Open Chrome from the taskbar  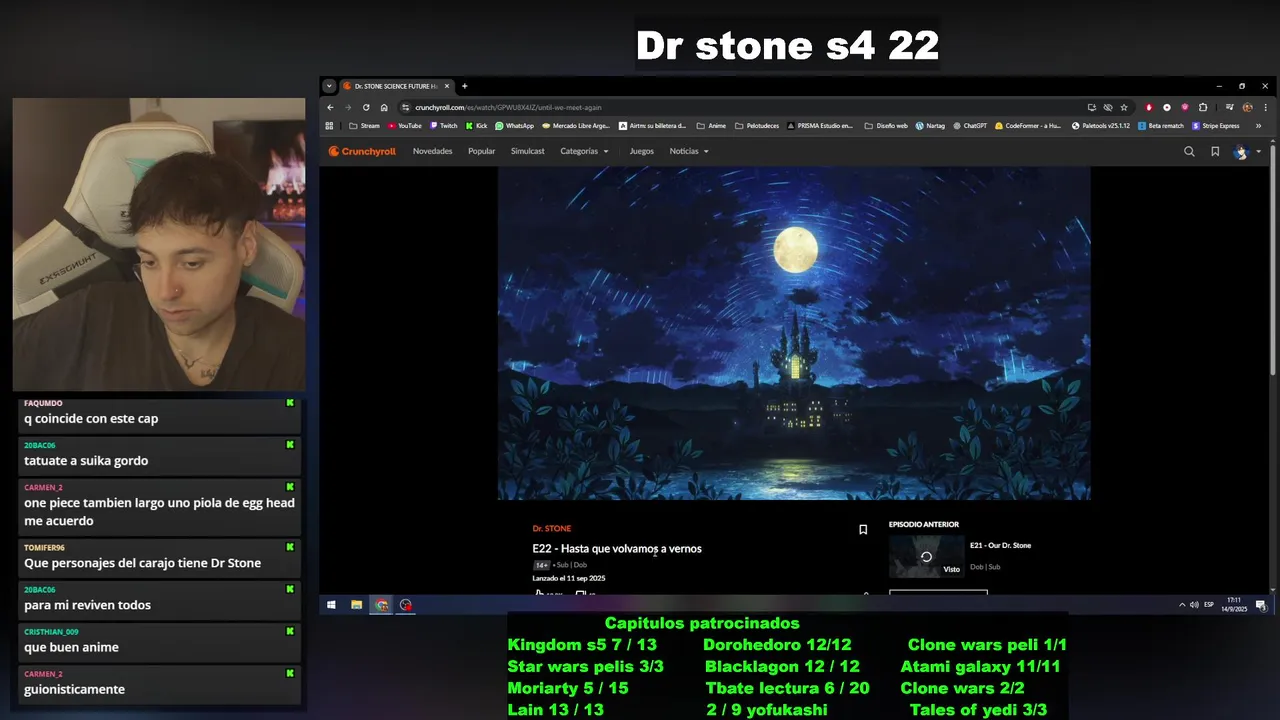point(381,605)
